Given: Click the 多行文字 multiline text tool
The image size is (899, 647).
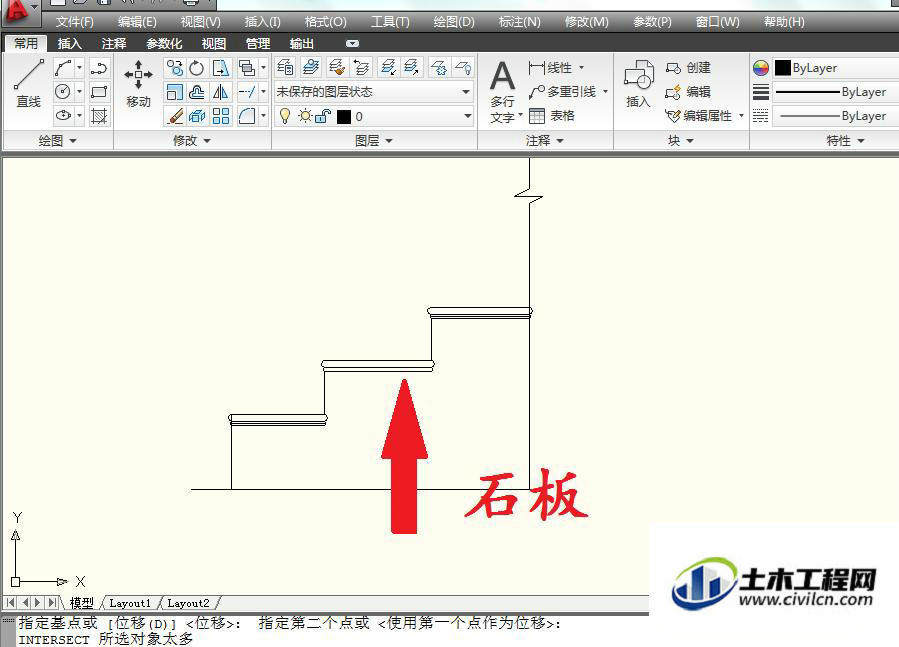Looking at the screenshot, I should [502, 92].
